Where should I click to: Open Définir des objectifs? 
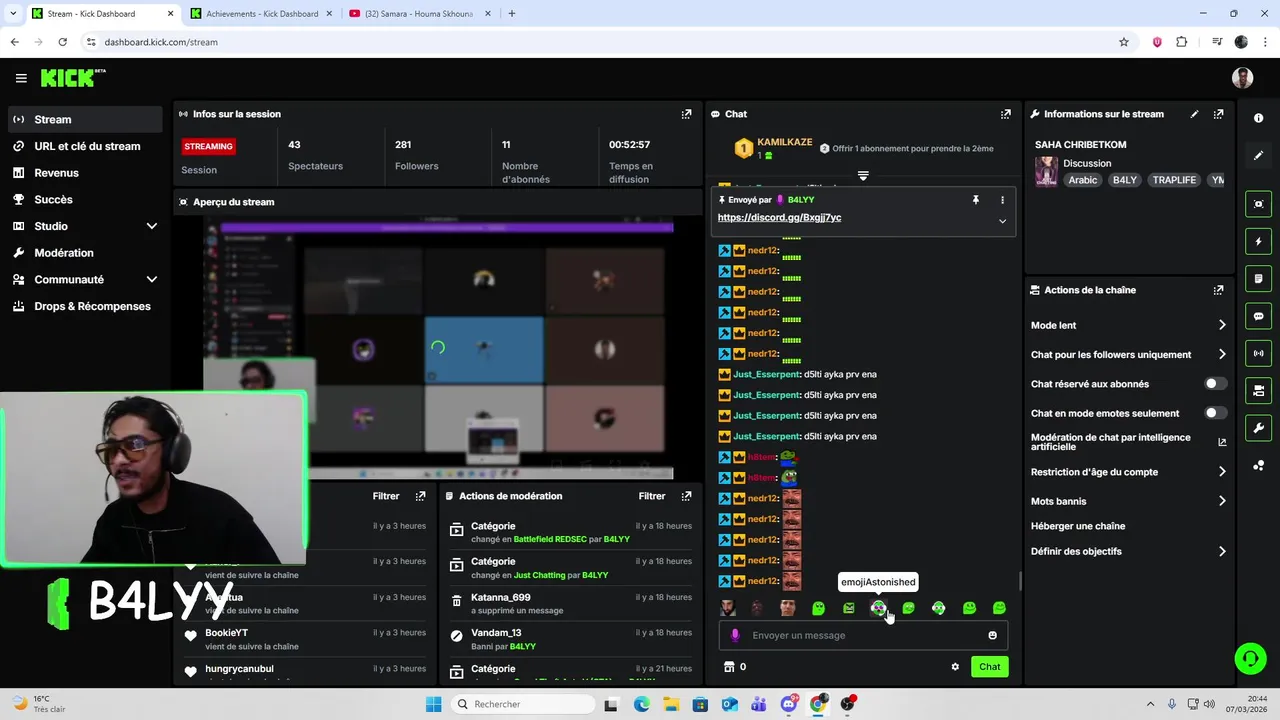[x=1128, y=551]
